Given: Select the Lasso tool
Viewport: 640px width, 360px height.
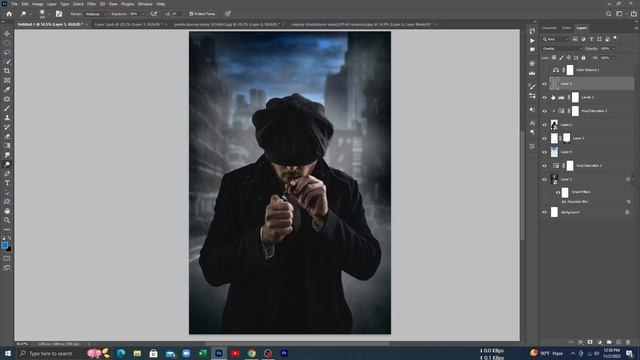Looking at the screenshot, I should pyautogui.click(x=7, y=52).
